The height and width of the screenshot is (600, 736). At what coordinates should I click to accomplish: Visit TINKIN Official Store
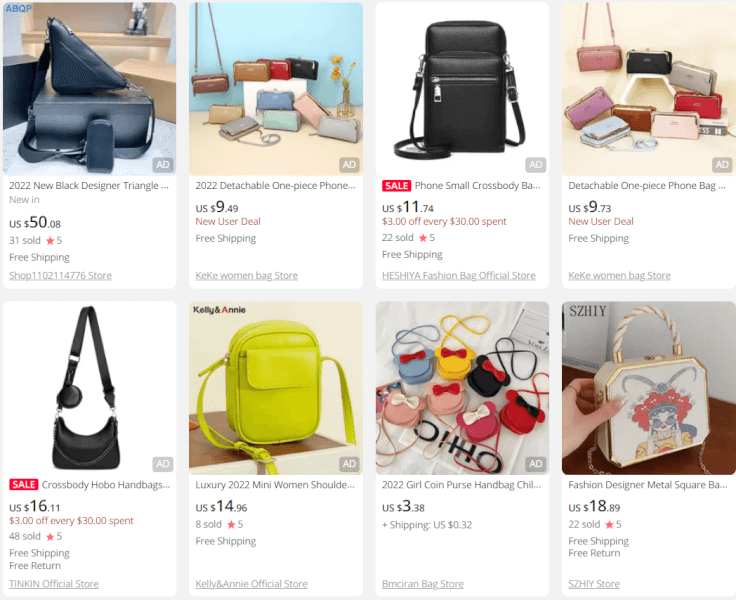click(54, 584)
